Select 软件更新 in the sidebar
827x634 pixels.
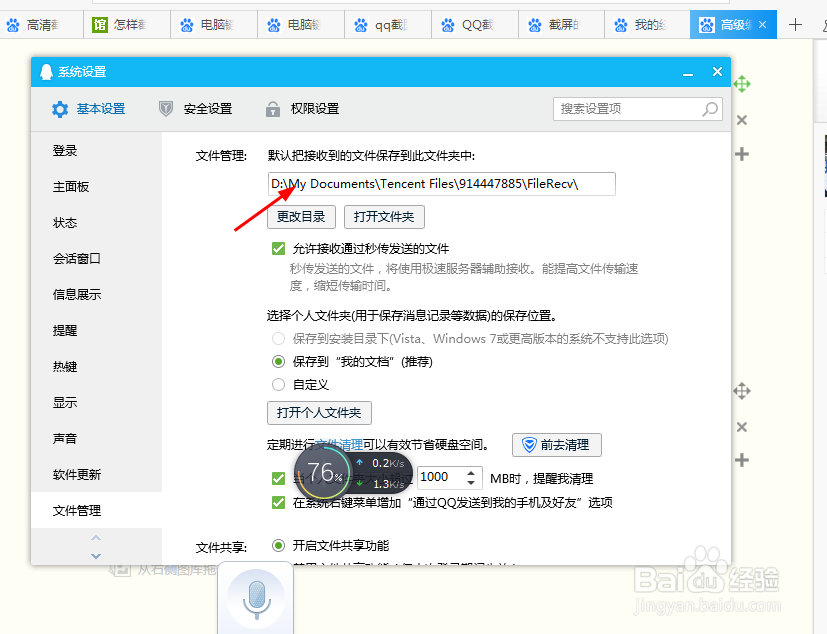coord(97,474)
